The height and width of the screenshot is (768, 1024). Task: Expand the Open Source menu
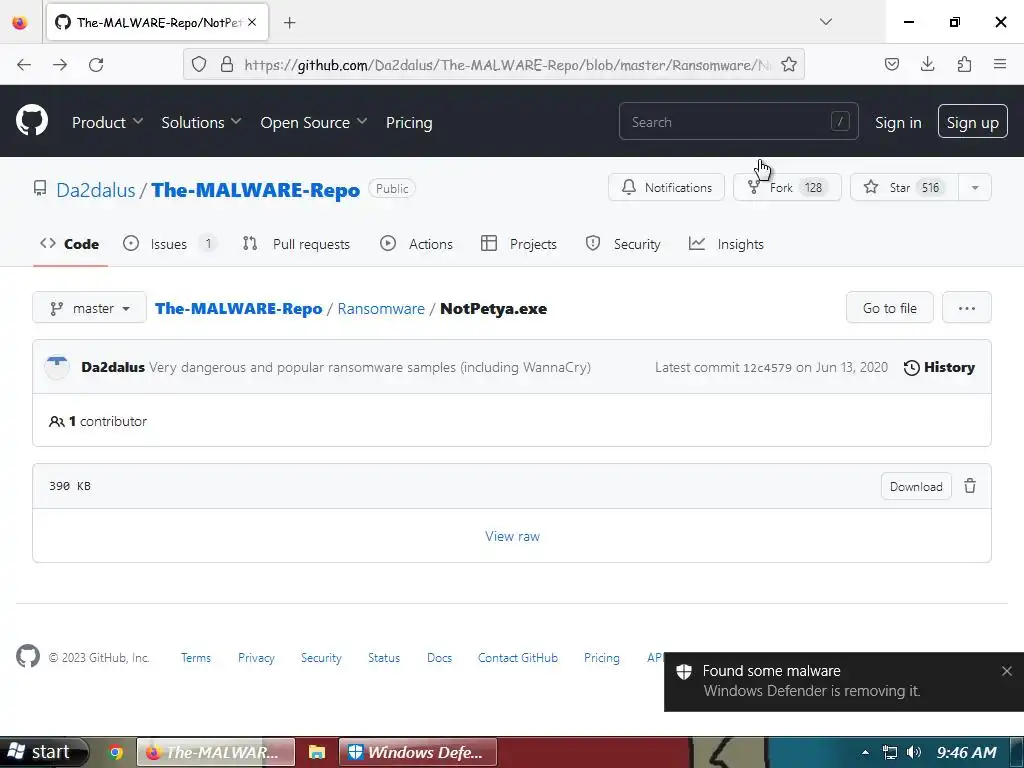click(x=313, y=122)
